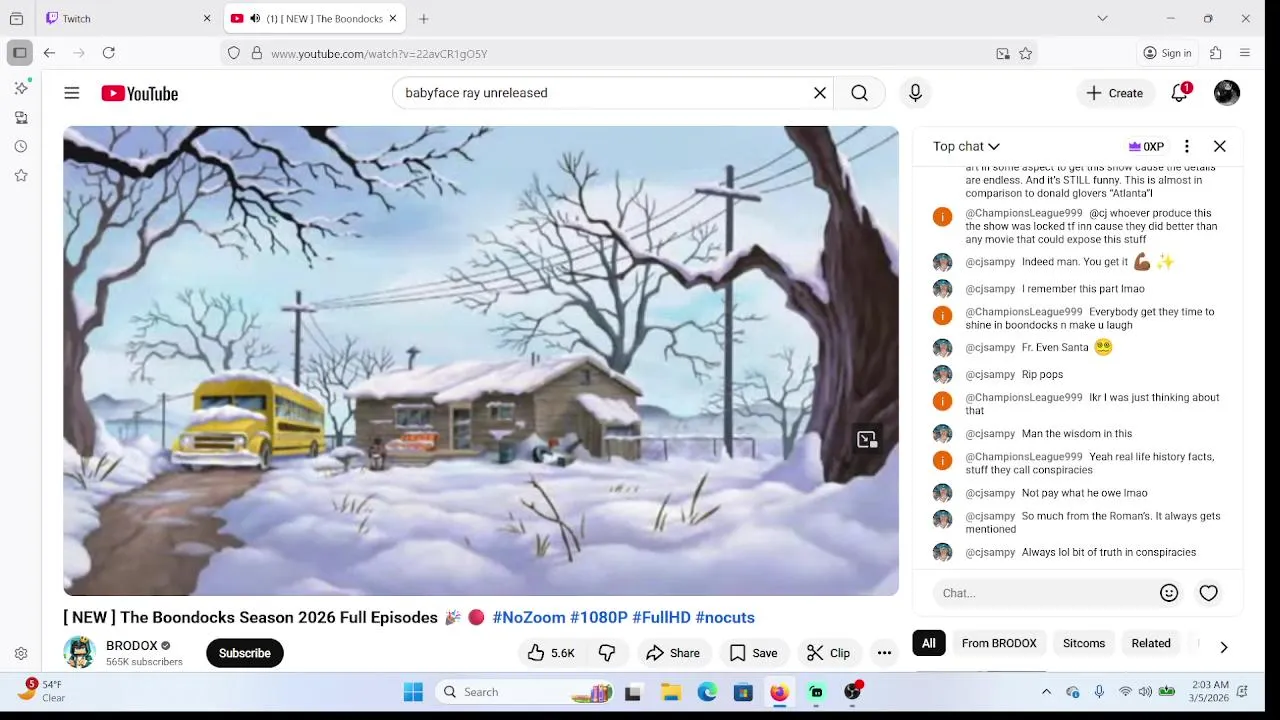Open the 0XP channel points crown
The width and height of the screenshot is (1280, 720).
pyautogui.click(x=1146, y=146)
